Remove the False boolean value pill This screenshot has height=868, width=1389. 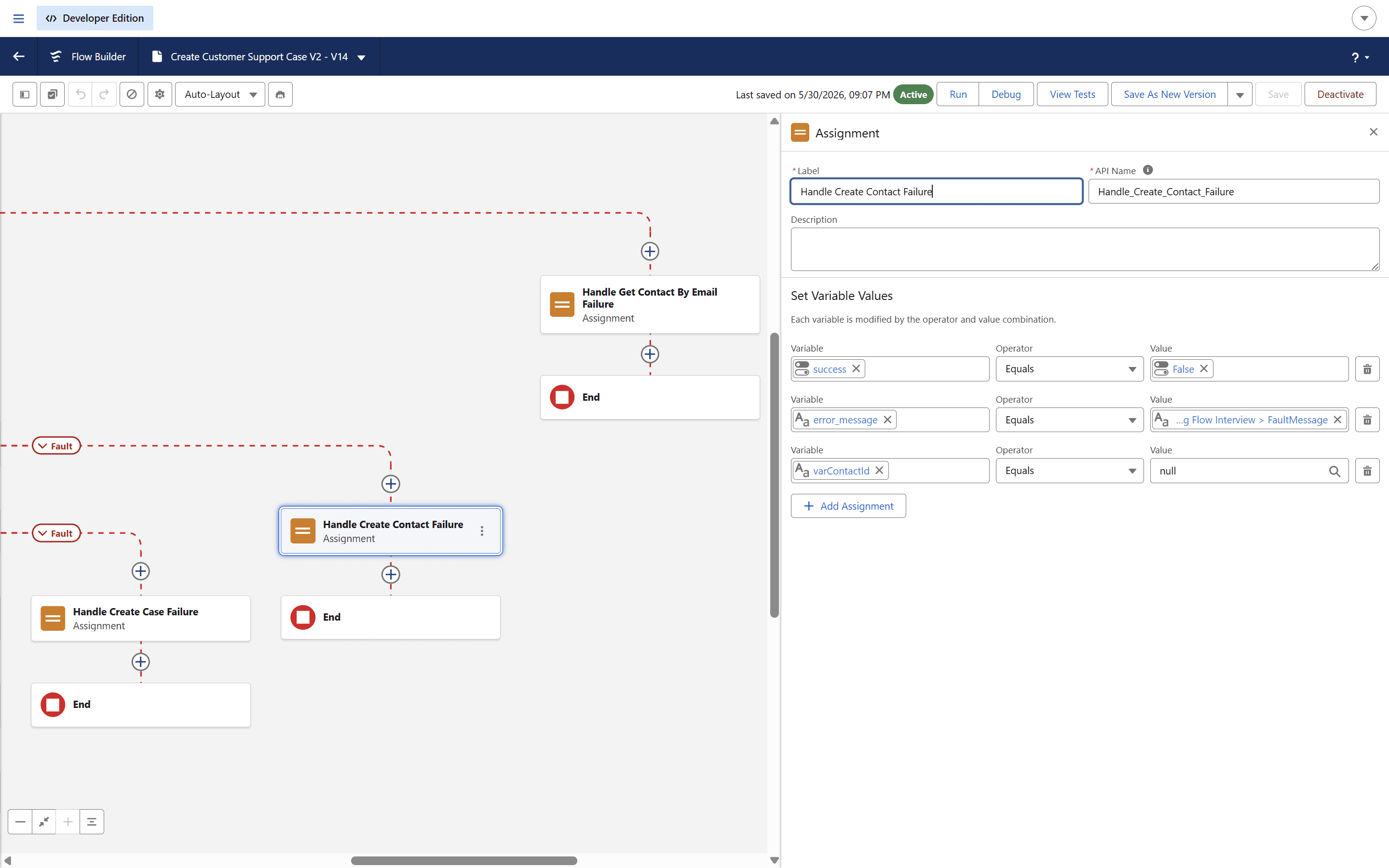pyautogui.click(x=1204, y=368)
